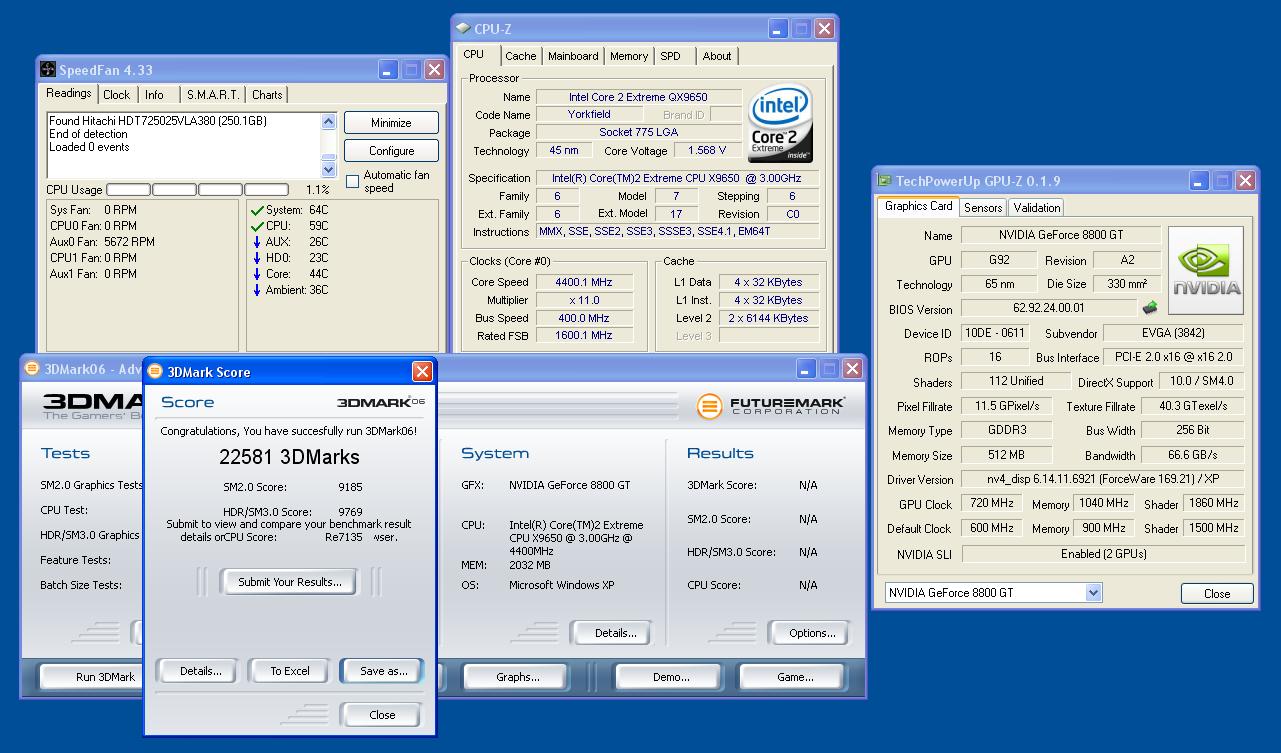The height and width of the screenshot is (753, 1281).
Task: Click the SpeedFan title bar icon
Action: pos(48,69)
